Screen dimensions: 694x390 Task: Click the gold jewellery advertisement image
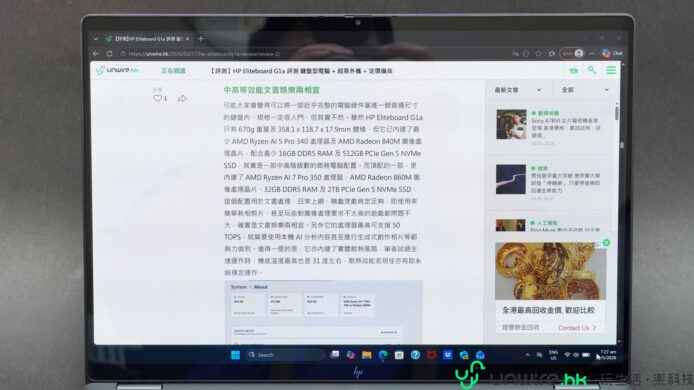[x=550, y=271]
